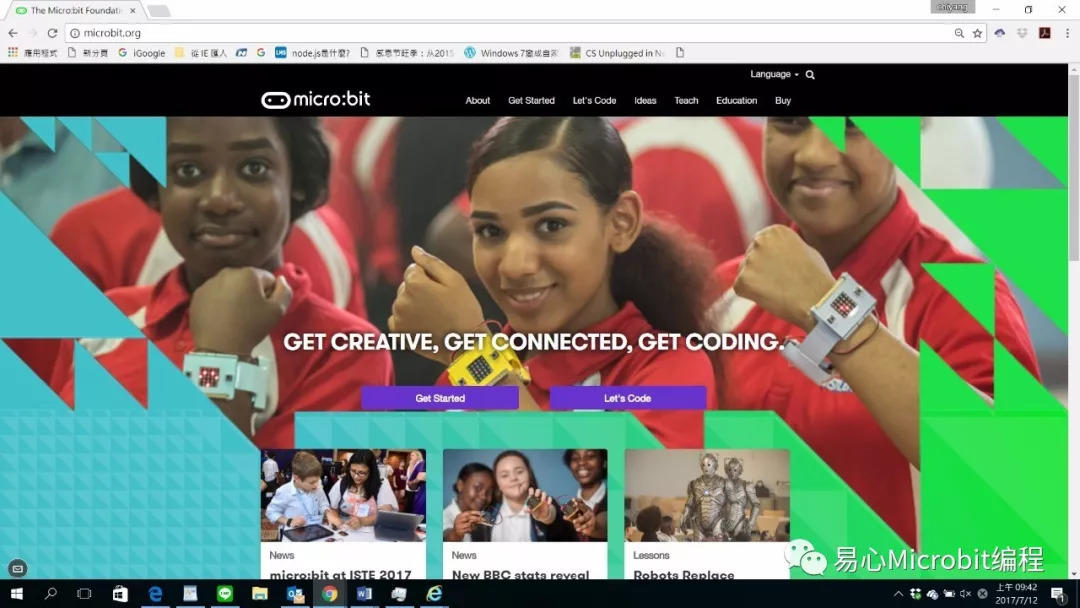Click the volume muted tray icon
Viewport: 1080px width, 608px height.
pyautogui.click(x=965, y=594)
